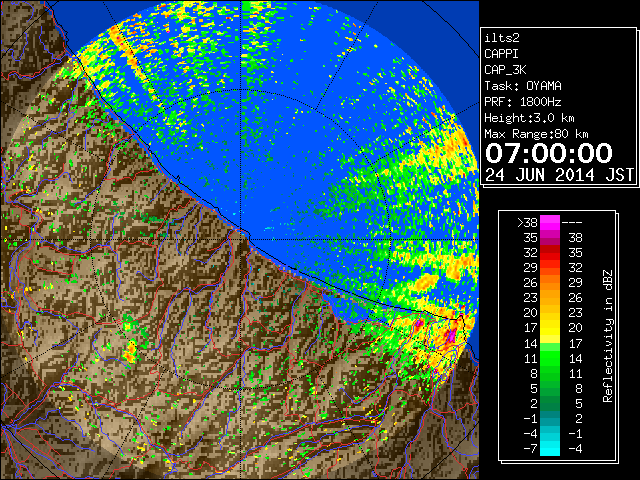Click the 'CAPPI' product label
Viewport: 640px width, 480px height.
(501, 54)
